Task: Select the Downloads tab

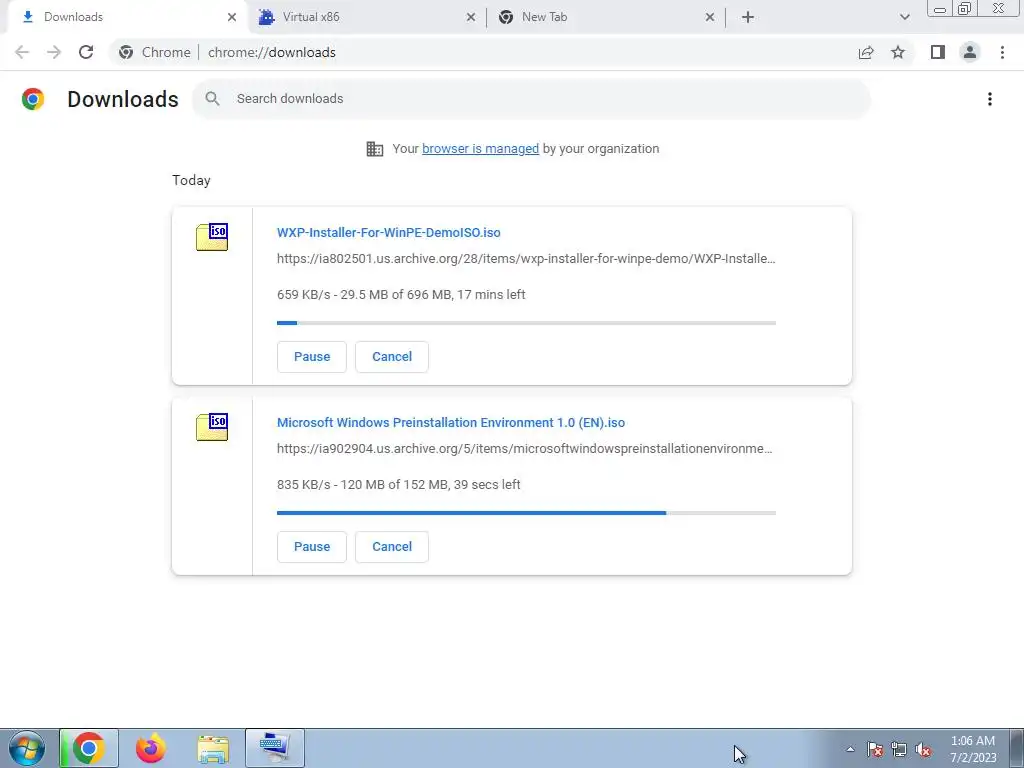Action: [128, 17]
